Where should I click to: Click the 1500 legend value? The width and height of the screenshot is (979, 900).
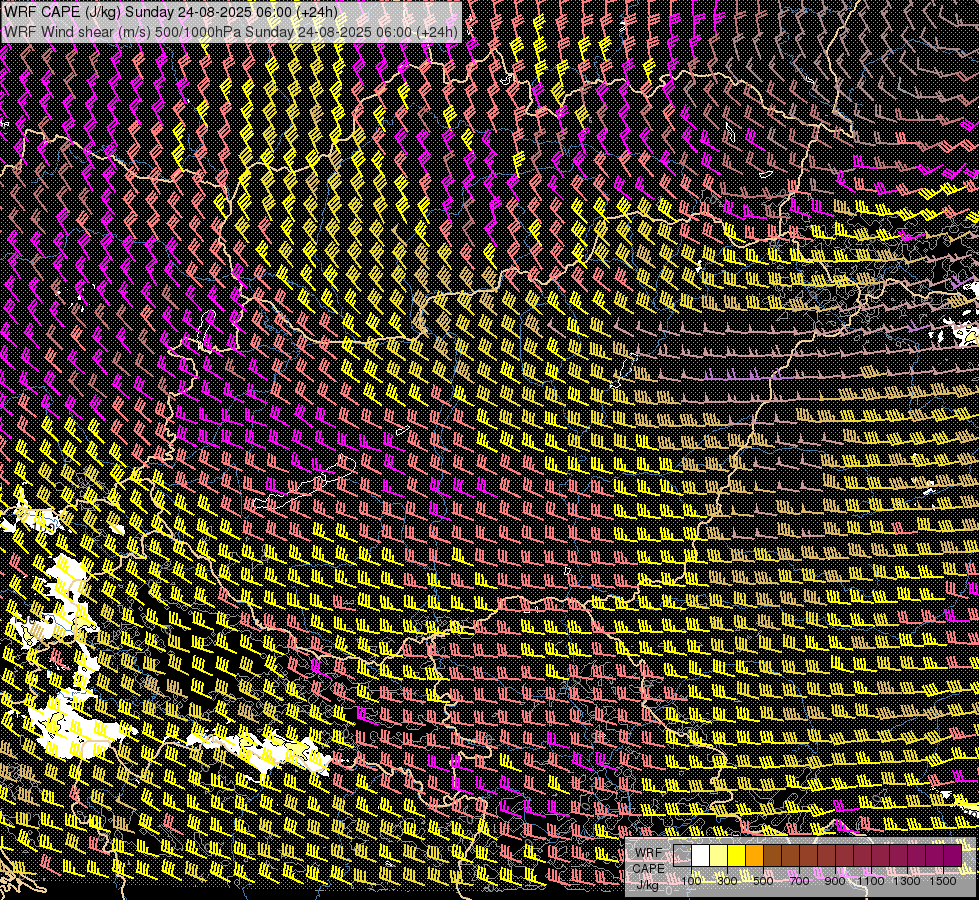click(943, 881)
